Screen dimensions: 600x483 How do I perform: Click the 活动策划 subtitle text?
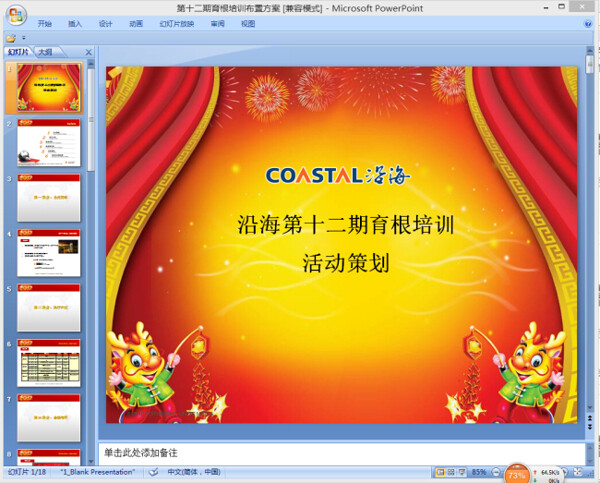click(x=346, y=263)
